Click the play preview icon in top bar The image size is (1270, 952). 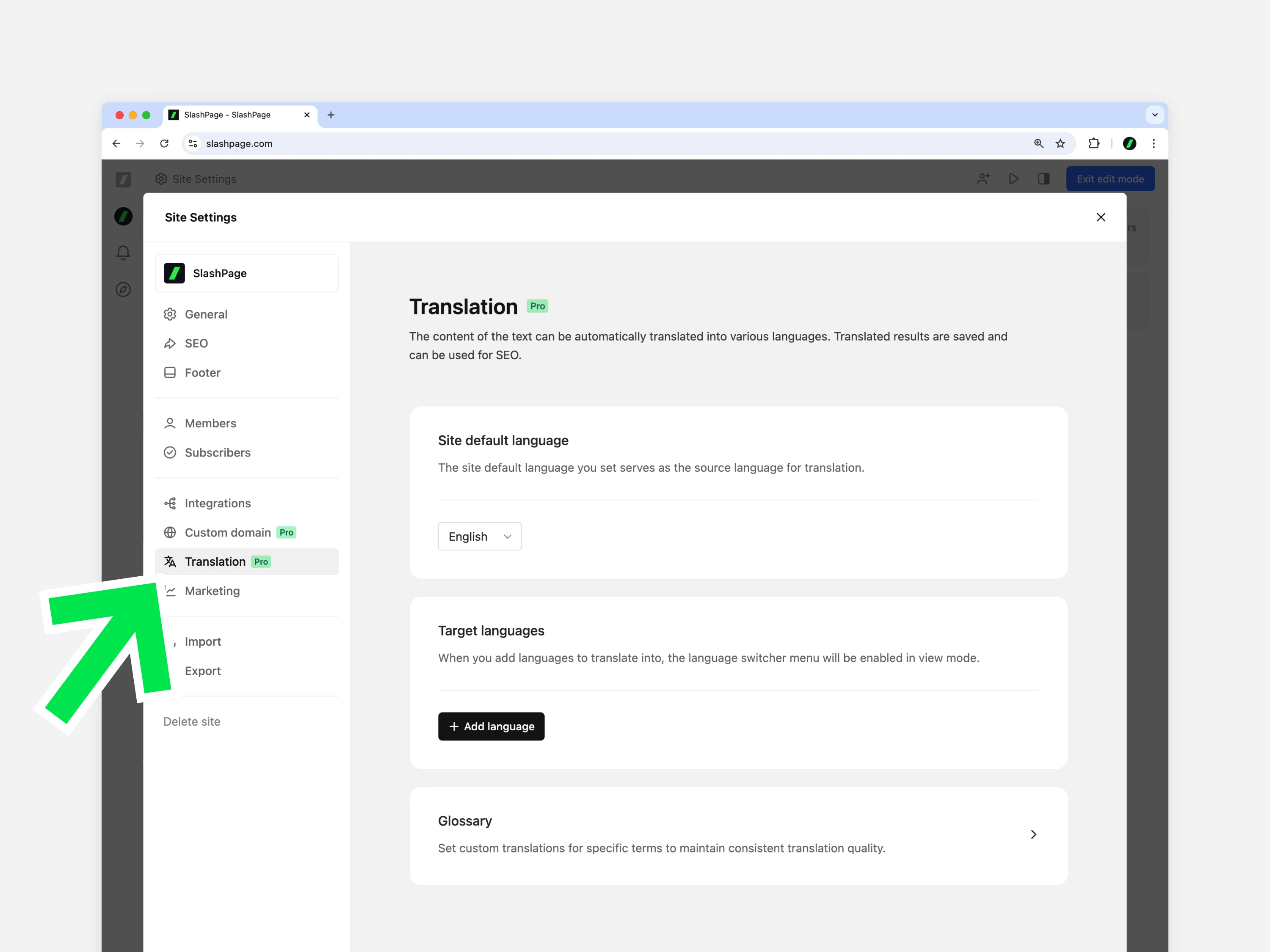[x=1013, y=179]
